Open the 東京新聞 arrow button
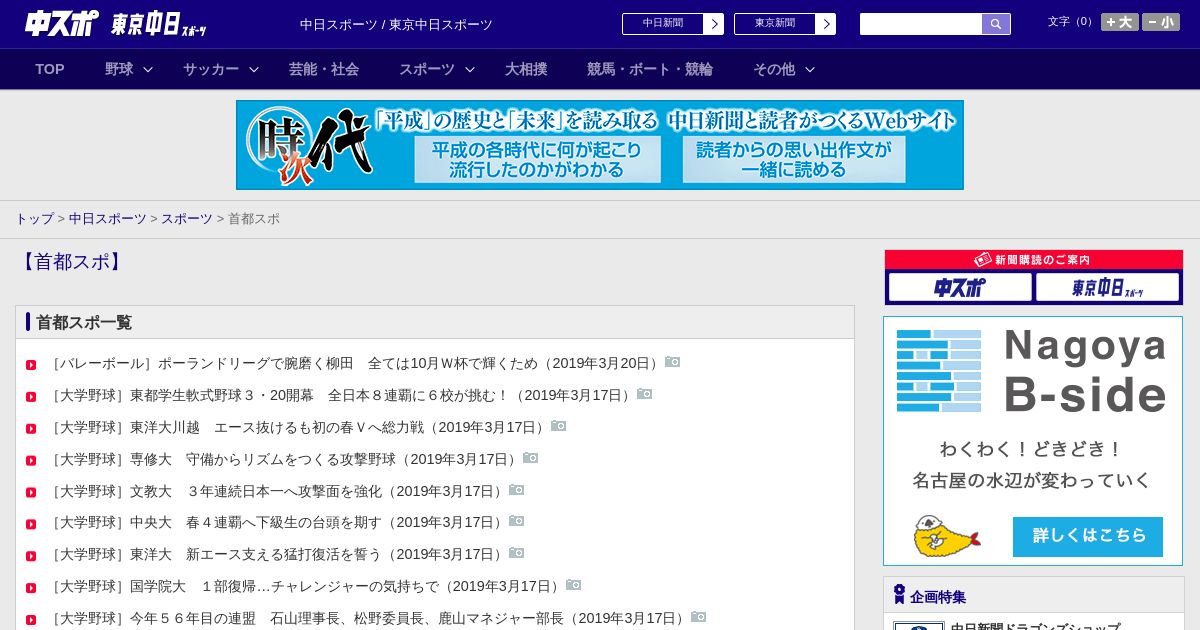Image resolution: width=1200 pixels, height=630 pixels. coord(826,24)
